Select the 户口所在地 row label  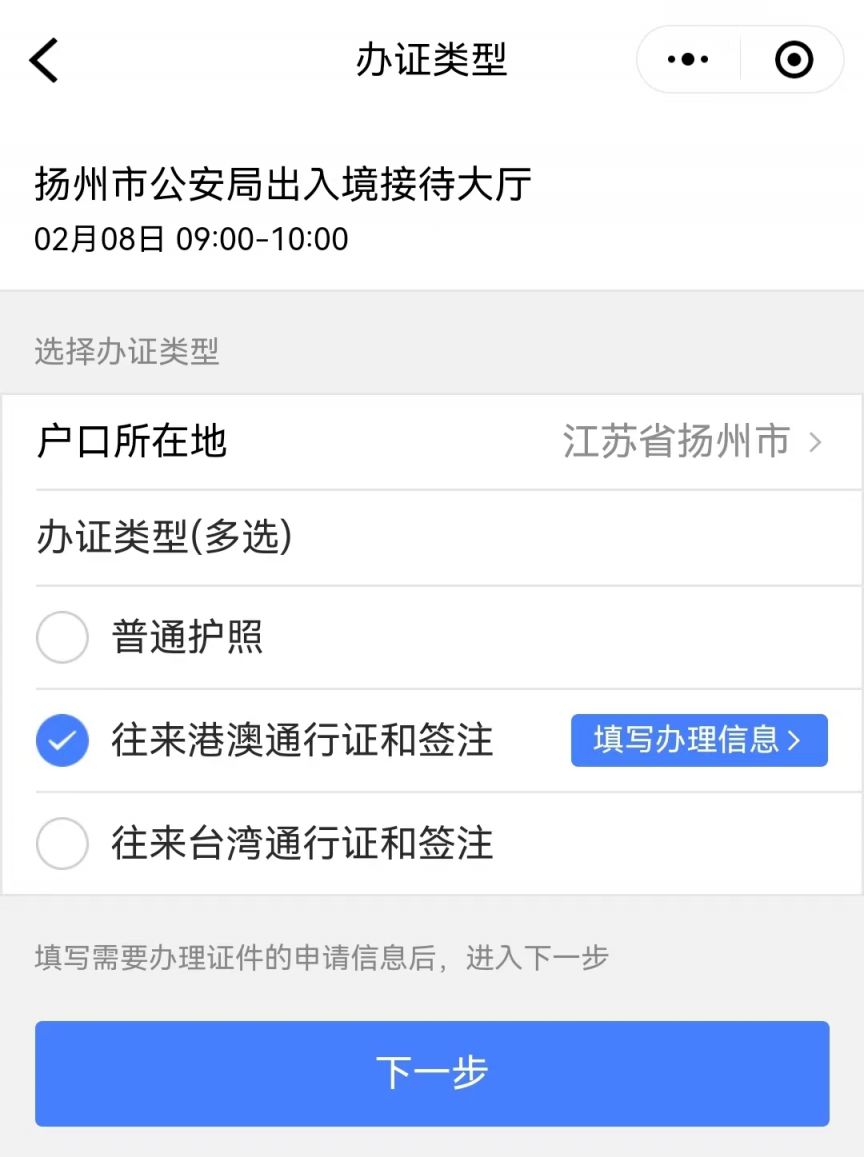132,442
